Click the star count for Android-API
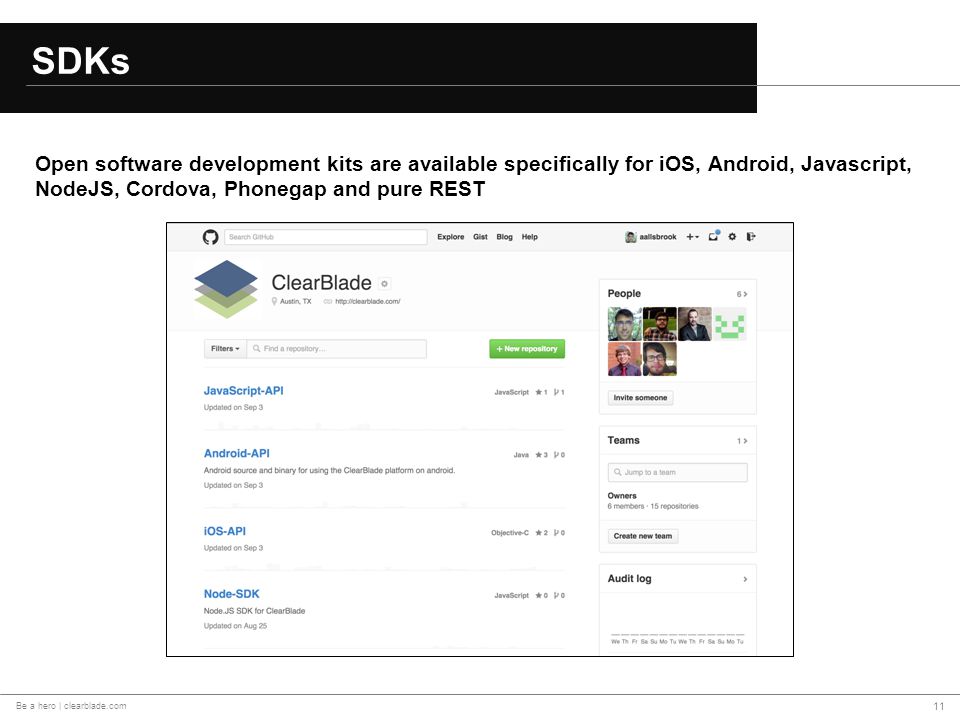The height and width of the screenshot is (720, 960). pos(542,455)
